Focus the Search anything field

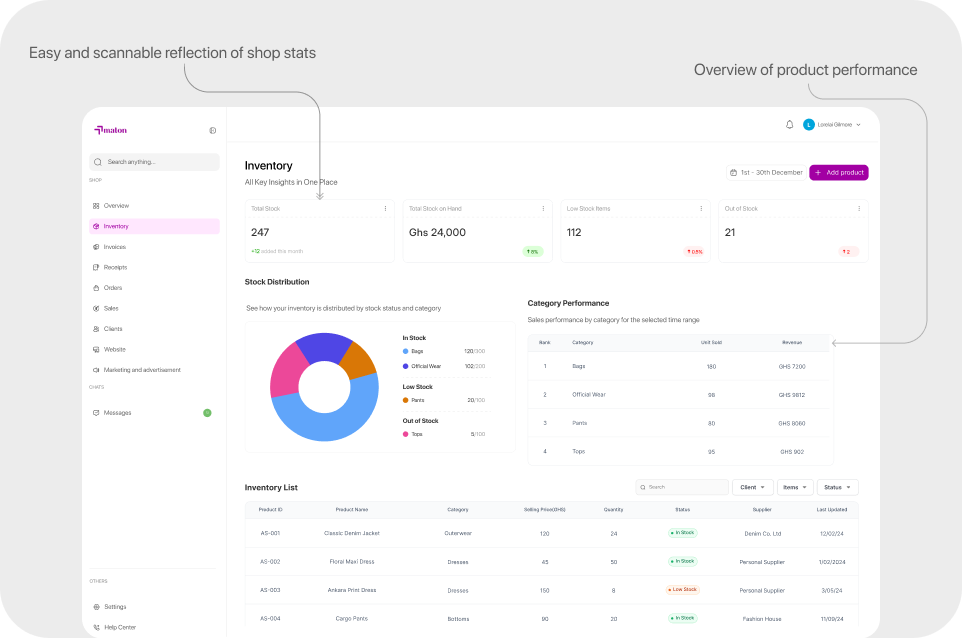[154, 162]
